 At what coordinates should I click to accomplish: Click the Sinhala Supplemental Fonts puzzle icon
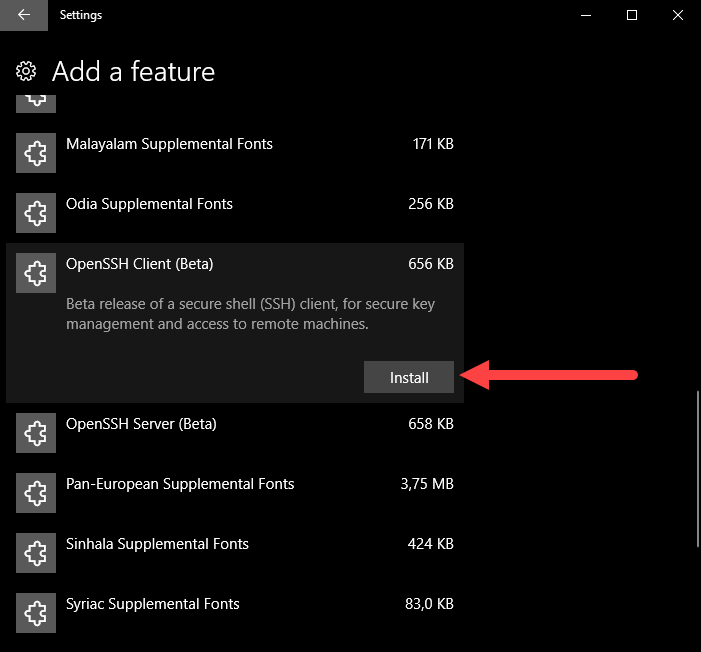36,553
